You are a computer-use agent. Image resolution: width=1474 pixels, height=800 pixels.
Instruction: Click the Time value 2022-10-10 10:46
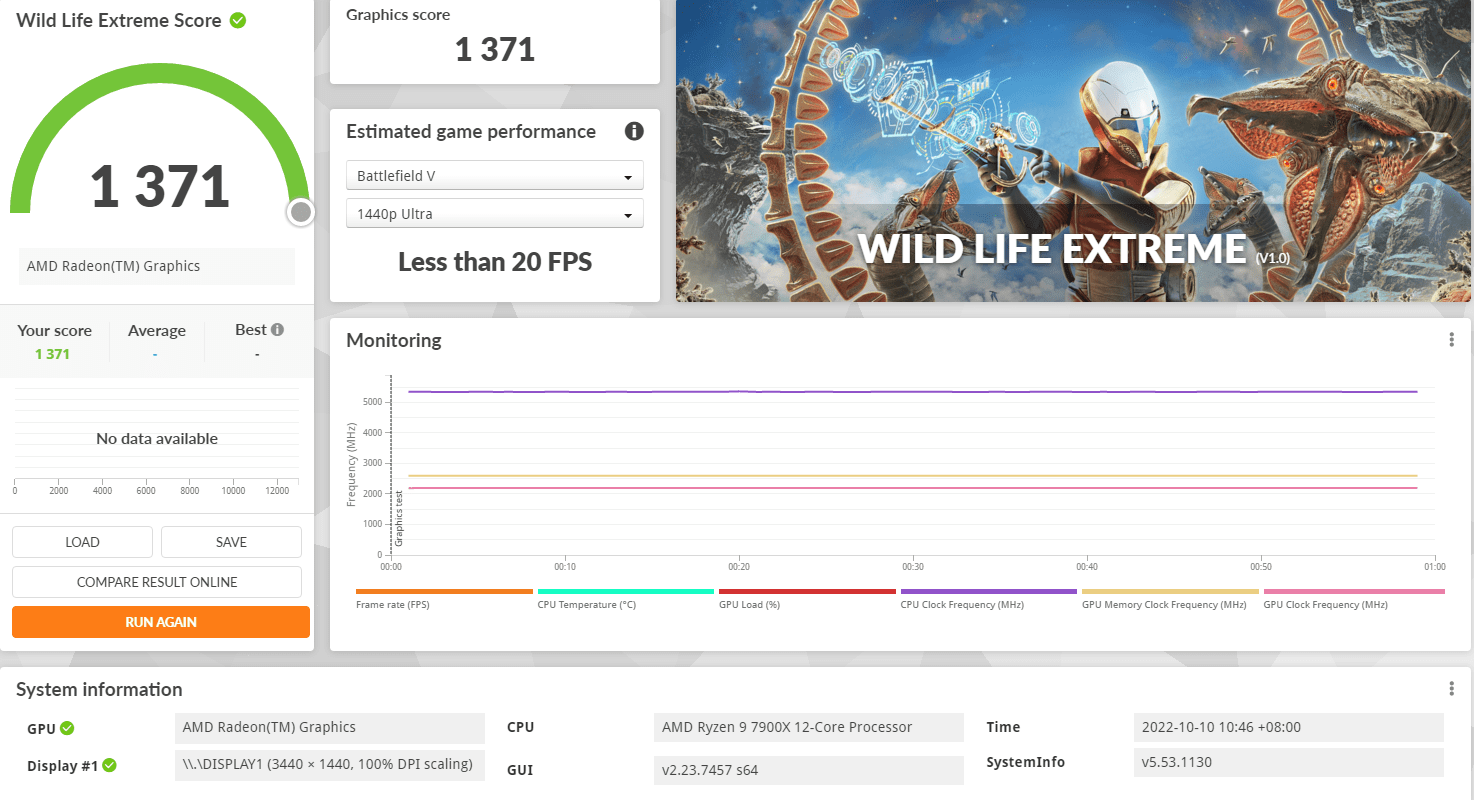click(1289, 727)
